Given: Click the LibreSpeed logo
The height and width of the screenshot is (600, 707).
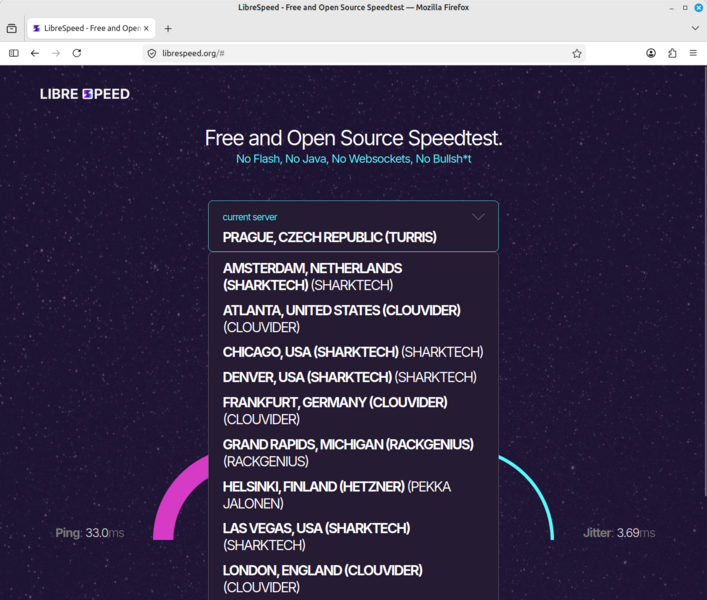Looking at the screenshot, I should [85, 94].
